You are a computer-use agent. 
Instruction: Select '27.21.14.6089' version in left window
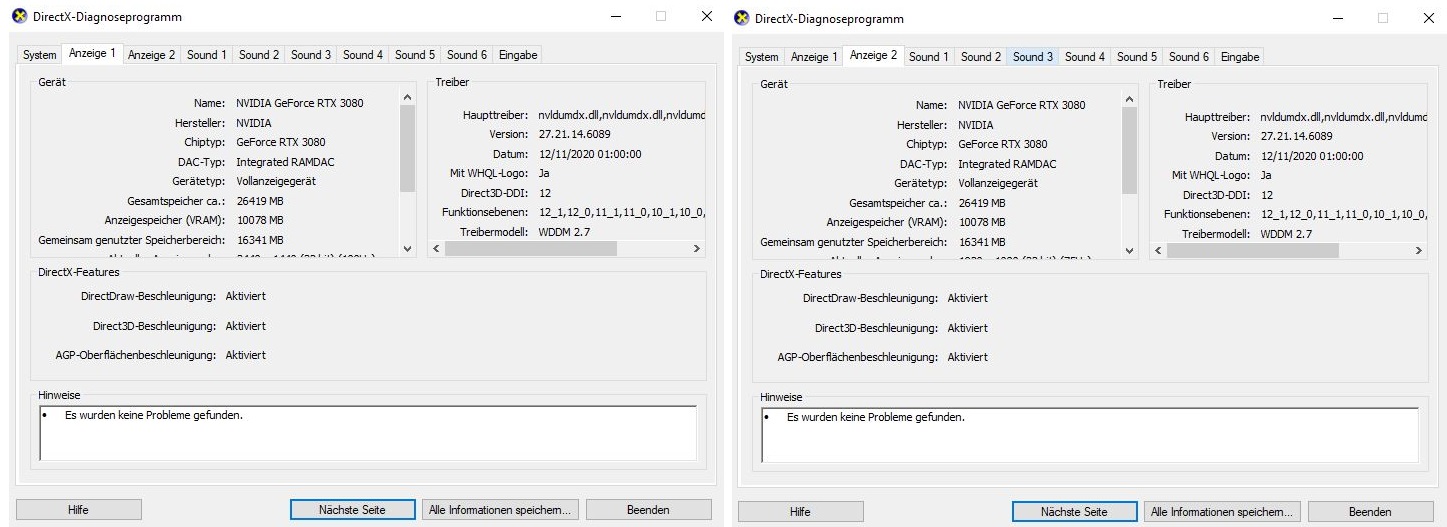574,134
